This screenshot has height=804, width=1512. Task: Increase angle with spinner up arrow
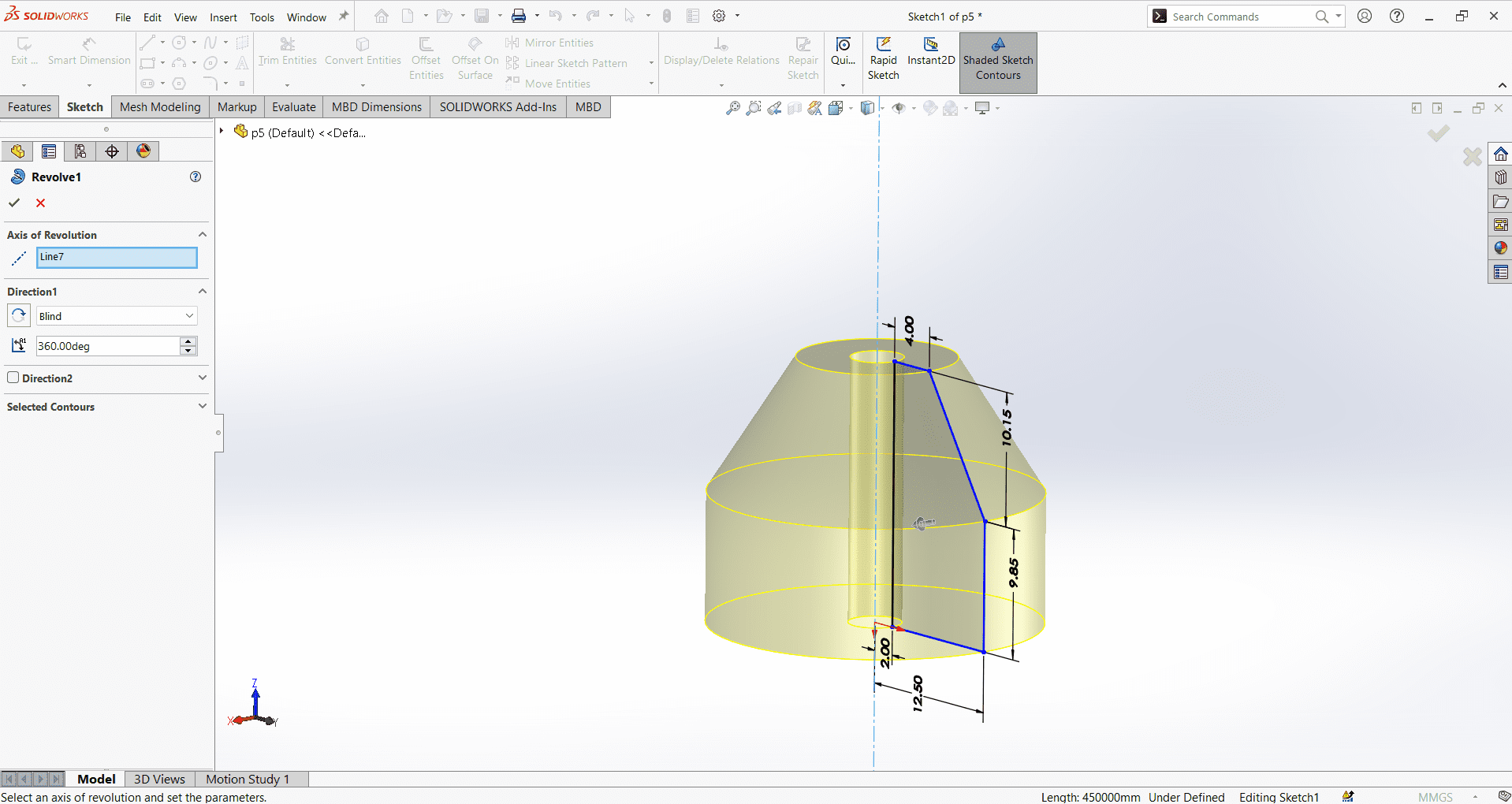[188, 341]
